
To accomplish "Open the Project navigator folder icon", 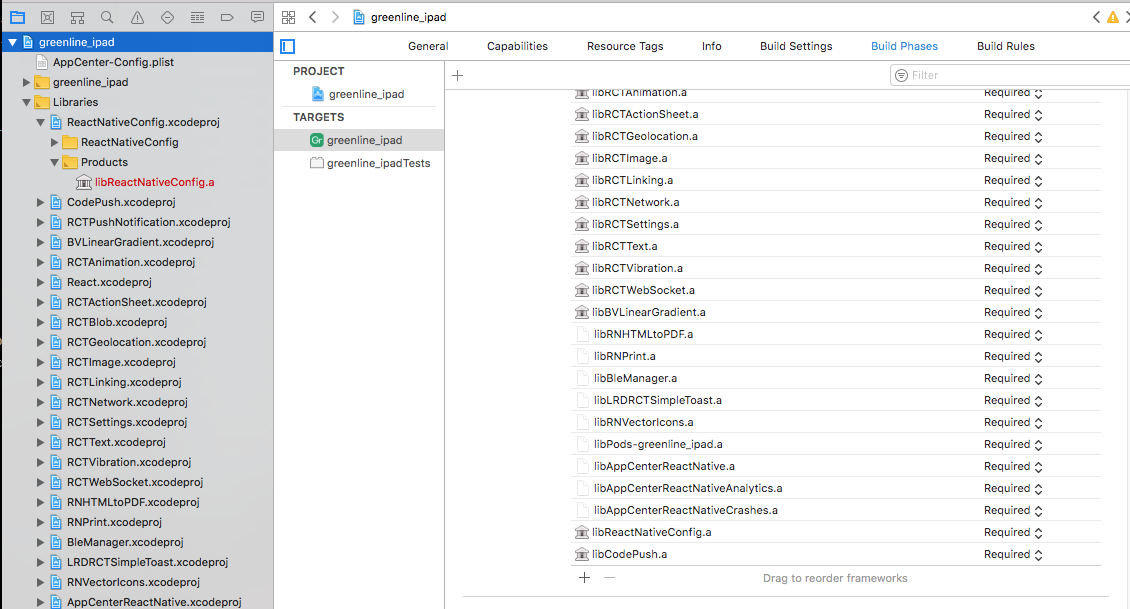I will pos(17,17).
